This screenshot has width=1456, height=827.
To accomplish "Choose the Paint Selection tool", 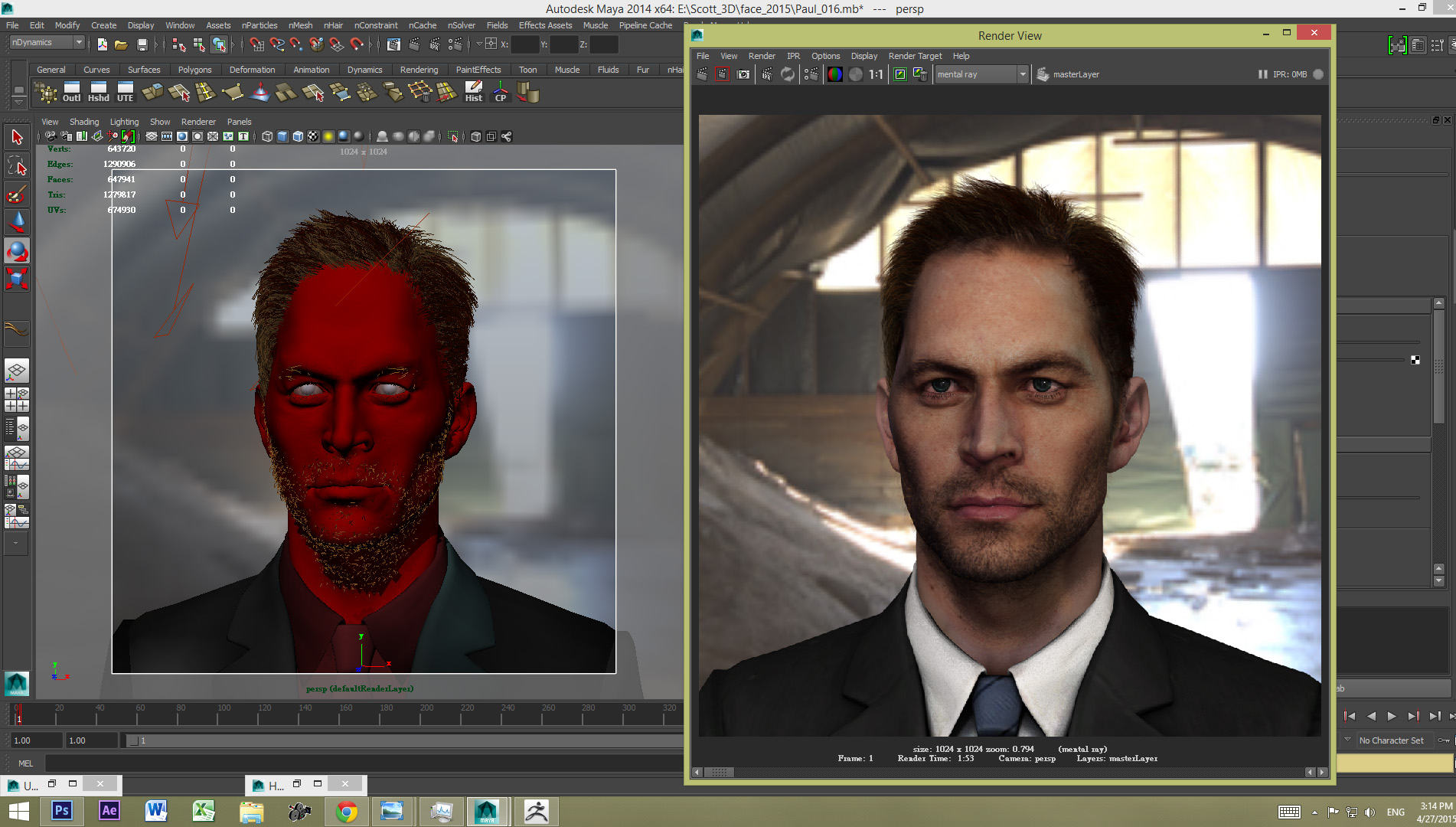I will click(17, 194).
